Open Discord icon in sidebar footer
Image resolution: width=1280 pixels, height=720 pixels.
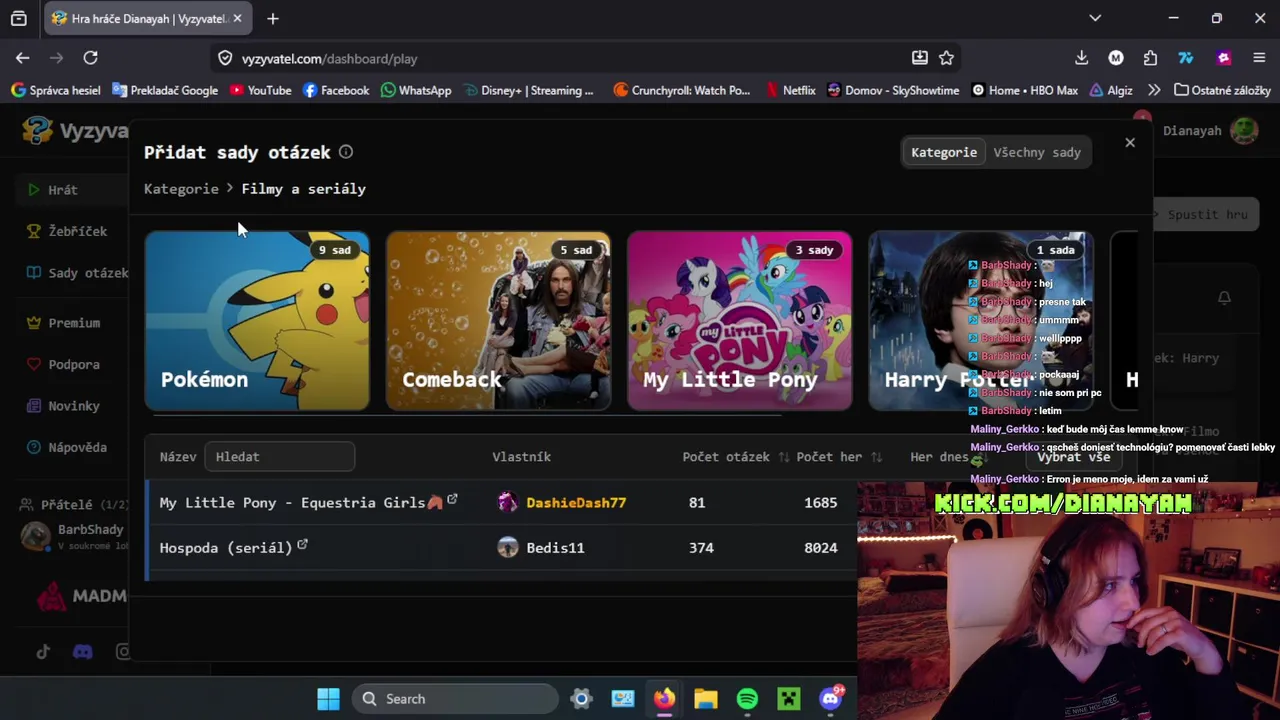click(83, 652)
